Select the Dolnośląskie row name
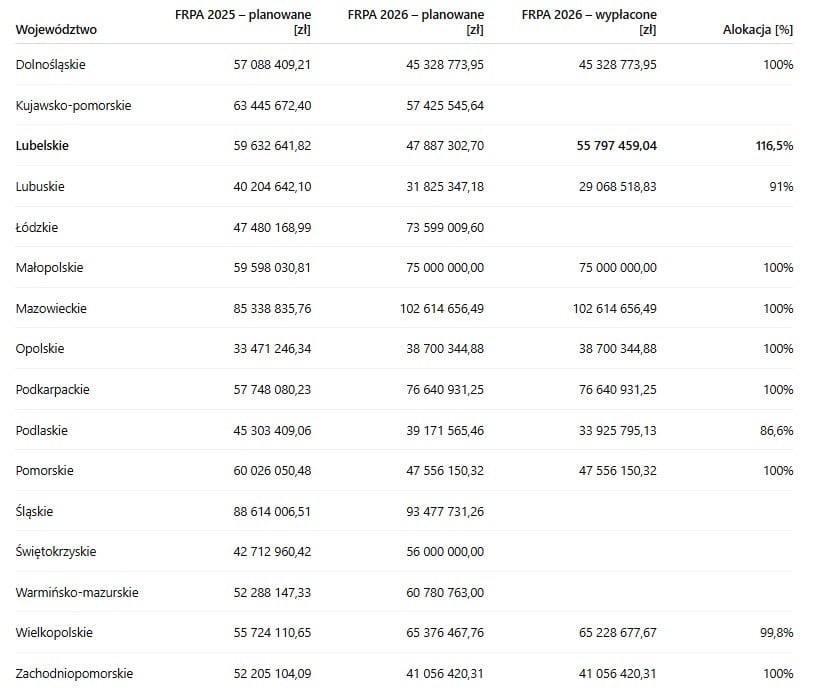This screenshot has height=695, width=832. click(x=51, y=64)
